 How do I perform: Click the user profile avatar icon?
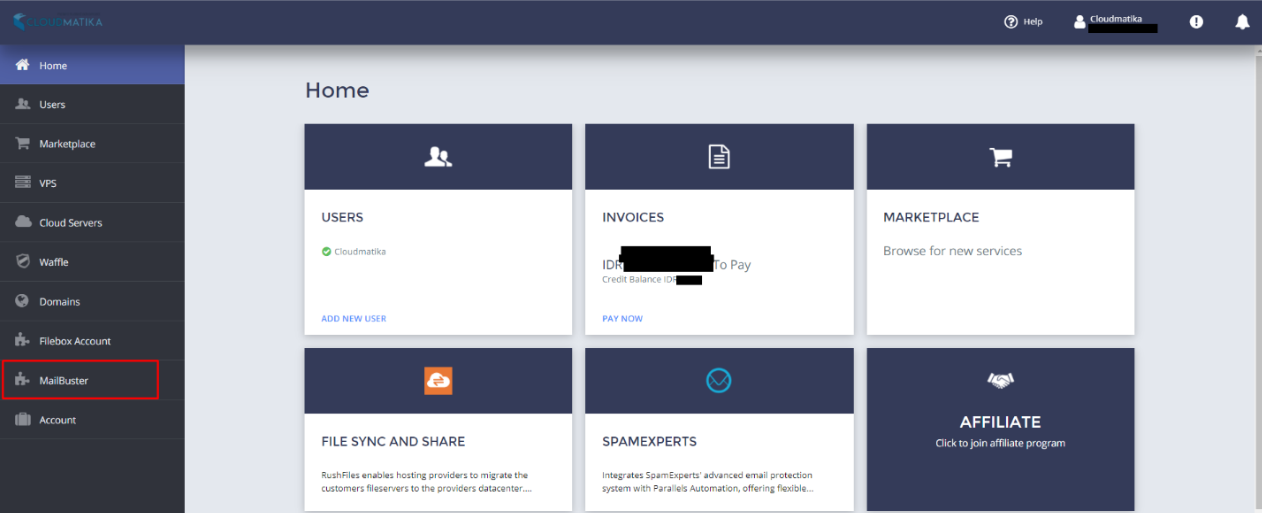click(1079, 22)
